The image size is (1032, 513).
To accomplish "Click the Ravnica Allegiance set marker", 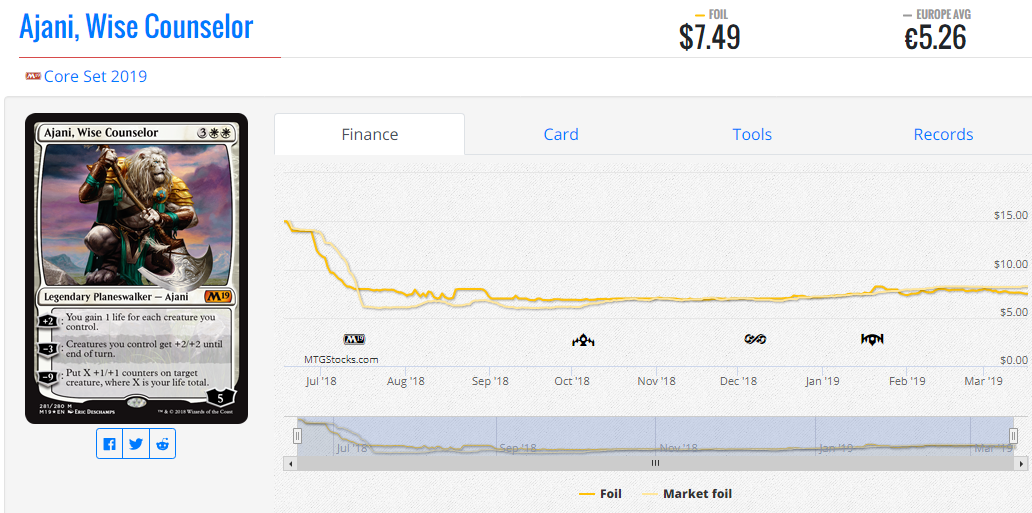I will [872, 340].
